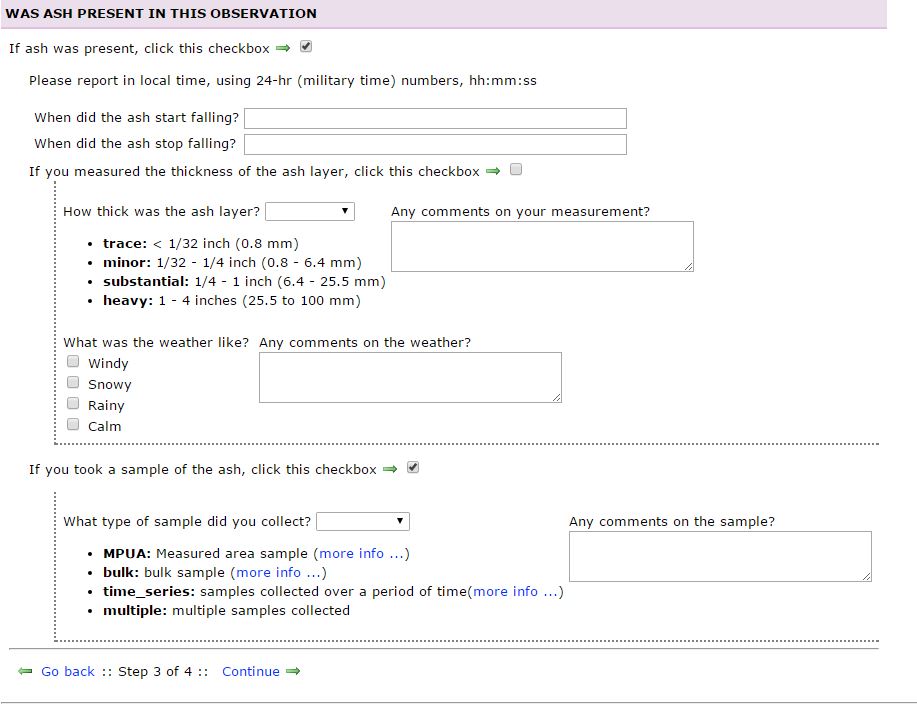
Task: Check the Windy weather option
Action: click(x=73, y=362)
